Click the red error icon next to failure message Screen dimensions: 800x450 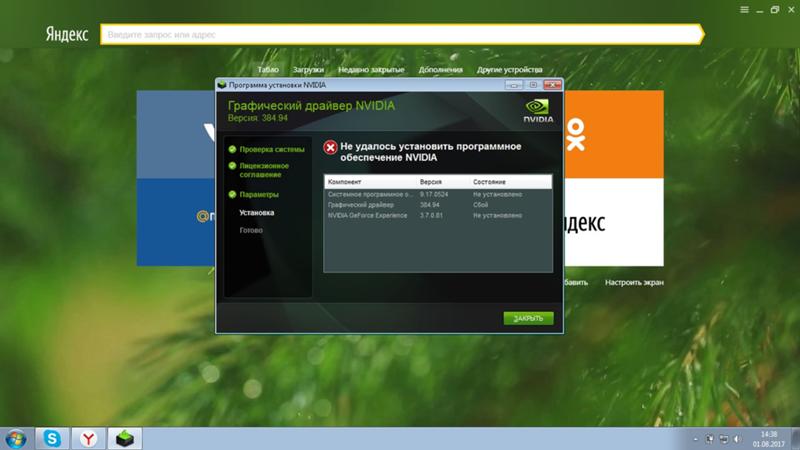pyautogui.click(x=330, y=147)
